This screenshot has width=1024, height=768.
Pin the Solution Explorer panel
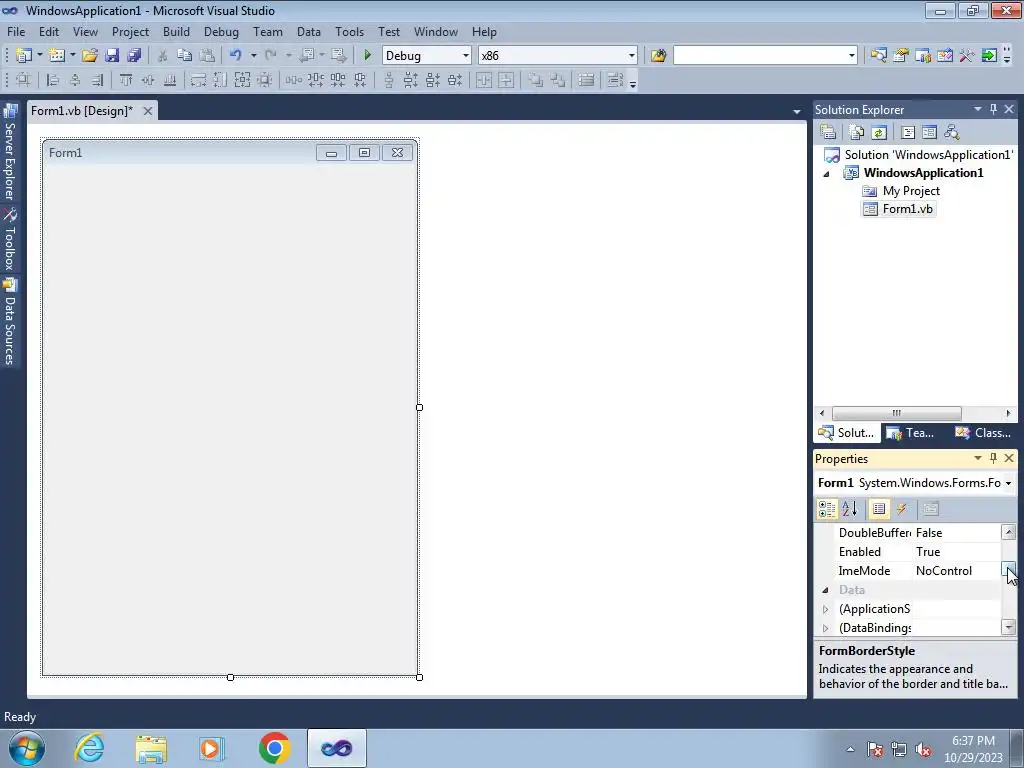pyautogui.click(x=993, y=109)
